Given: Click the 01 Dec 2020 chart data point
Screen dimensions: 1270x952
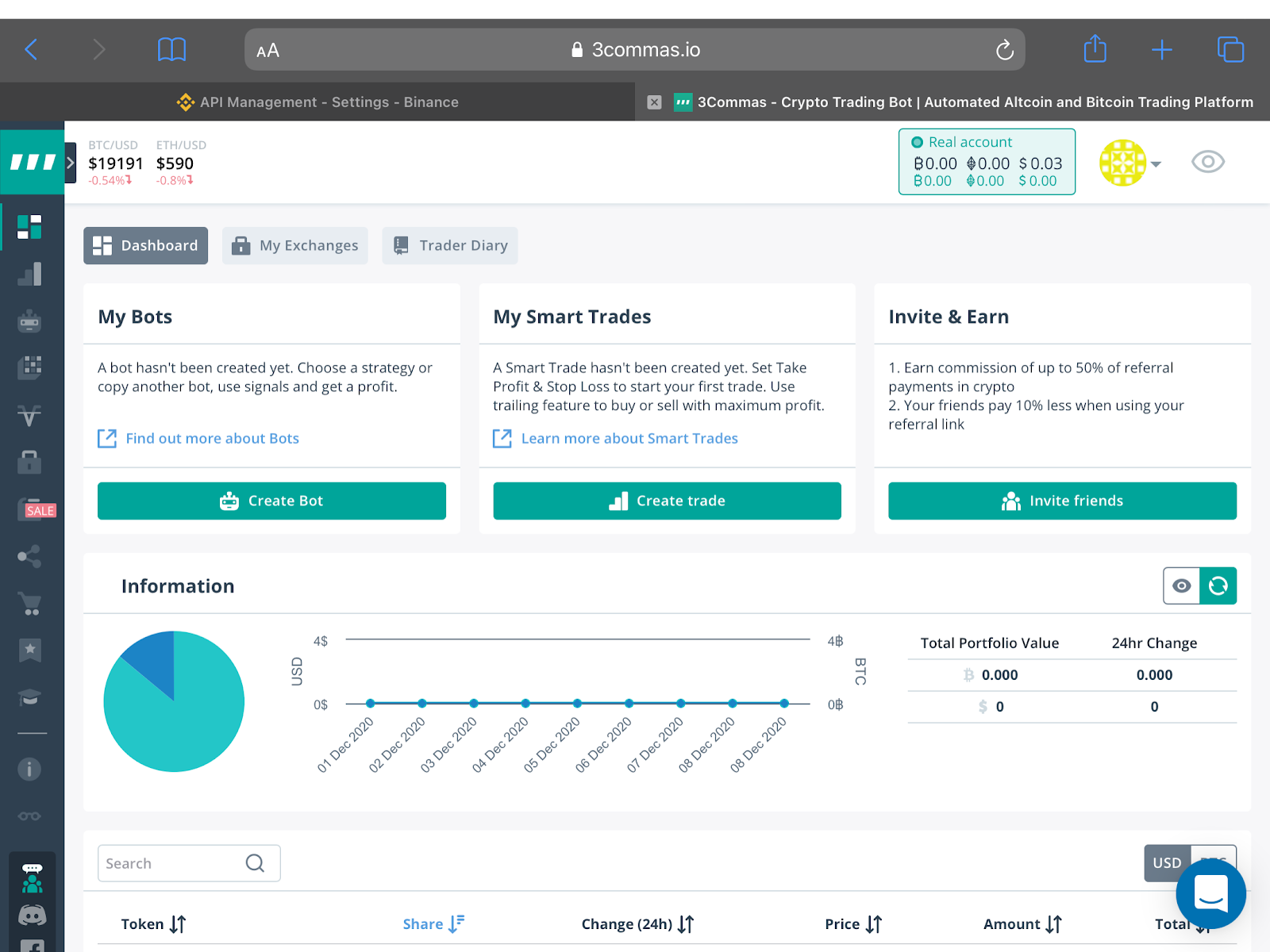Looking at the screenshot, I should click(x=371, y=704).
